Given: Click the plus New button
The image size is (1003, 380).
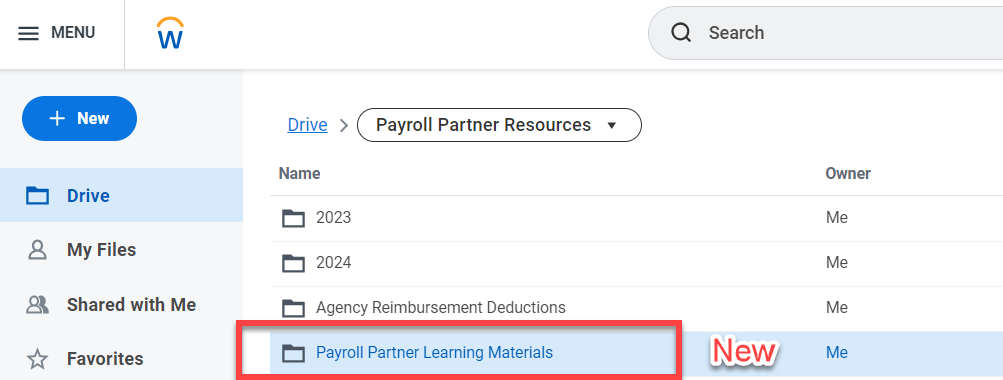Looking at the screenshot, I should coord(79,118).
